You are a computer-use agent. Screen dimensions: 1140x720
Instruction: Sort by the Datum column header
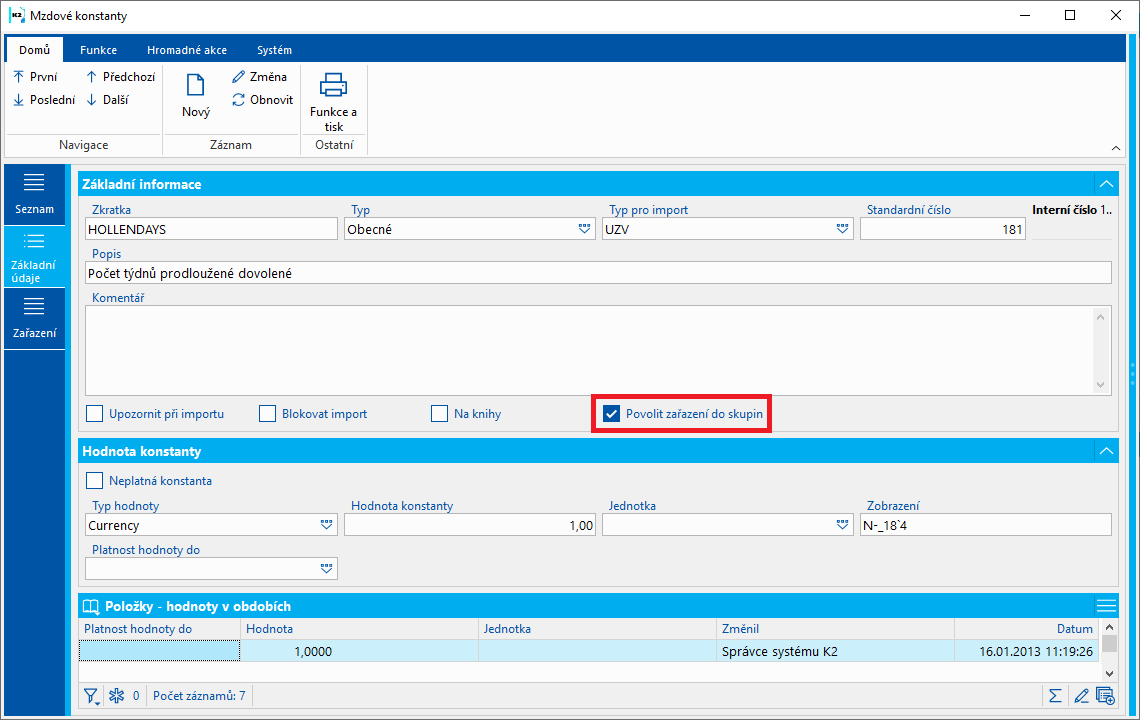click(1026, 629)
